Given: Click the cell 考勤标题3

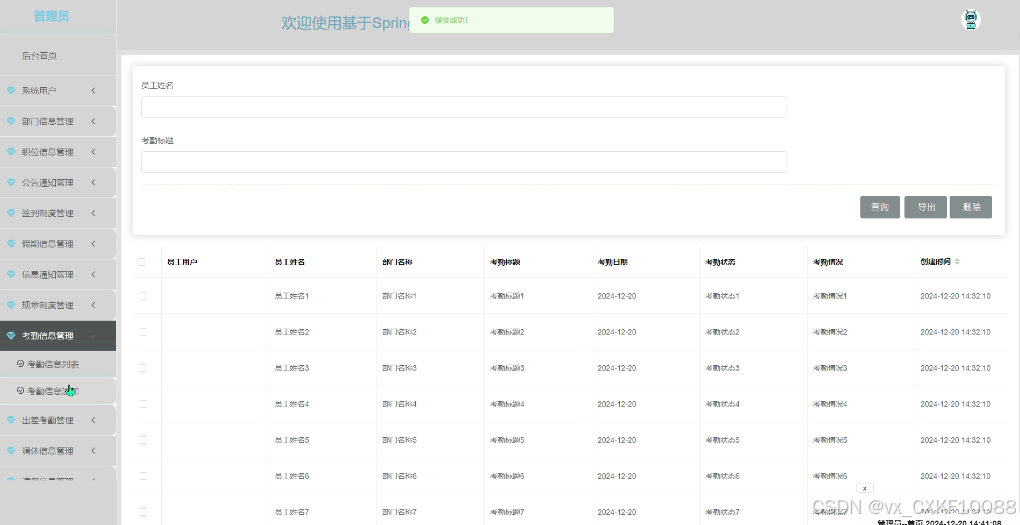Looking at the screenshot, I should pyautogui.click(x=507, y=368).
